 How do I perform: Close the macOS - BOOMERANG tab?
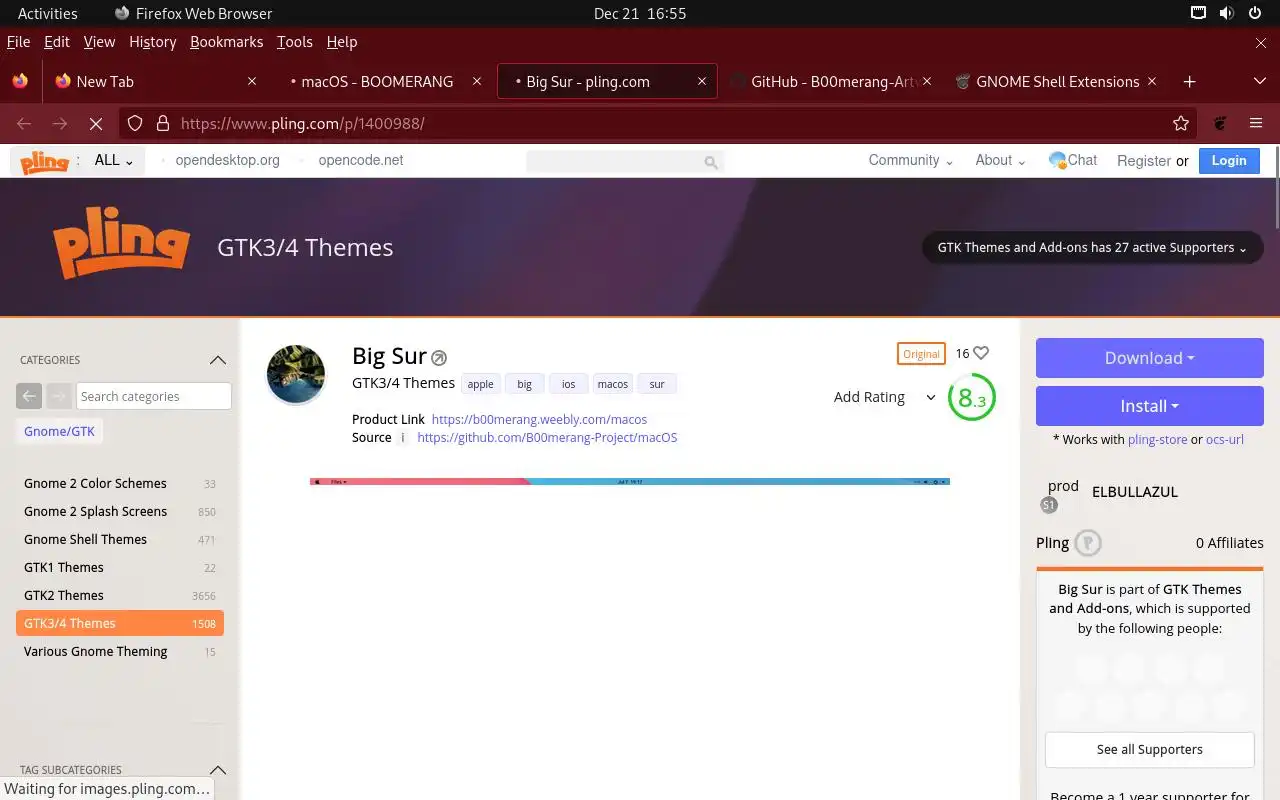point(477,81)
